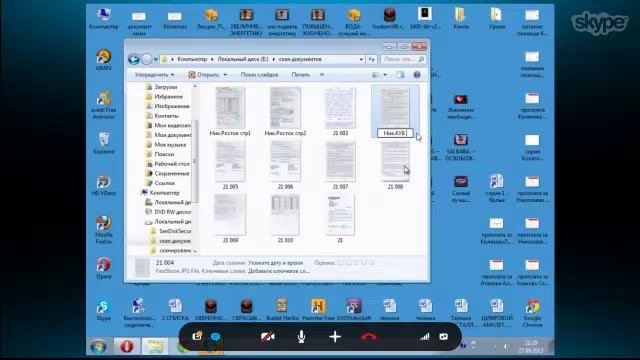
Task: Click Печать in the Explorer toolbar
Action: [300, 75]
